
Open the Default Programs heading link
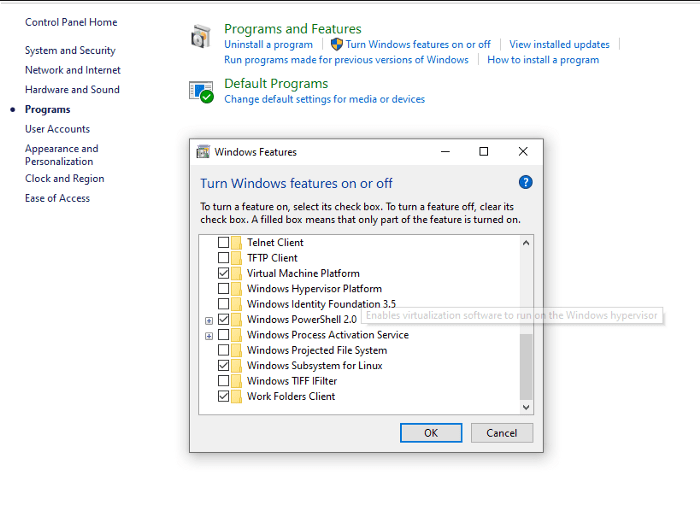pyautogui.click(x=276, y=84)
